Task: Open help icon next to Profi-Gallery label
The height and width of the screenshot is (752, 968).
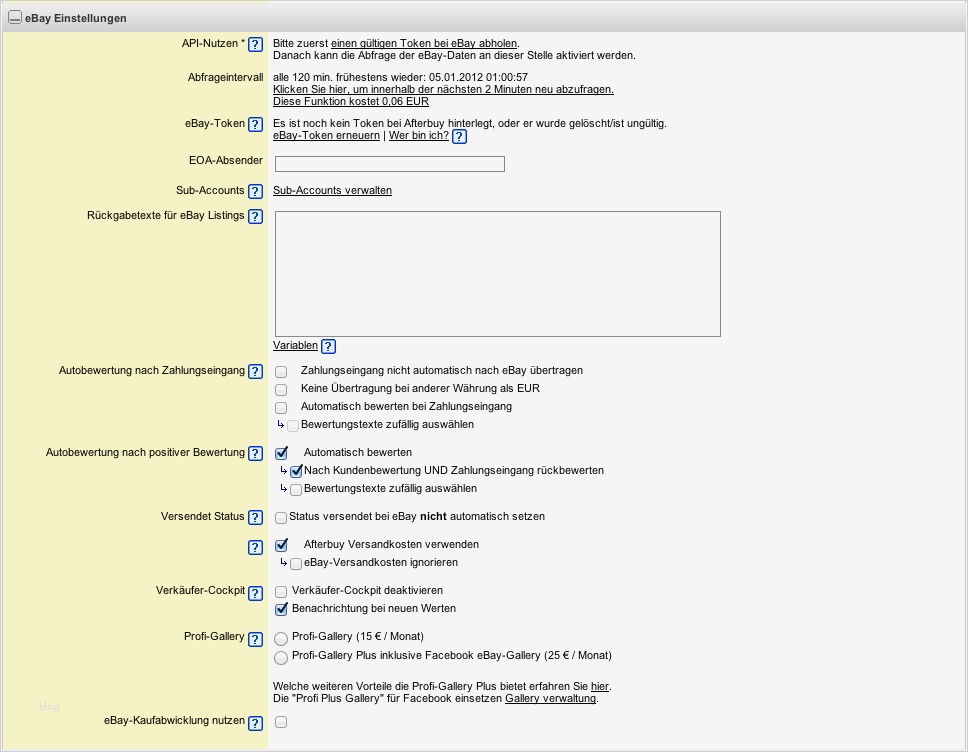Action: click(x=256, y=639)
